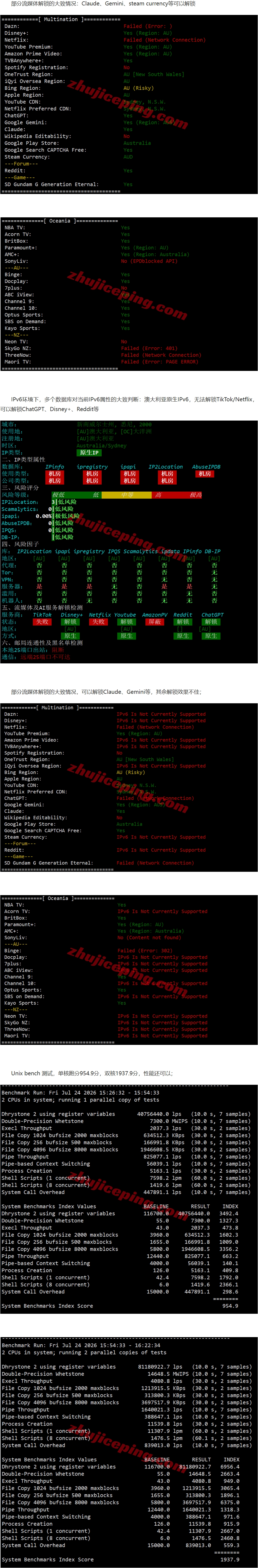Click the 原生 badge under Reddit
This screenshot has width=258, height=1568.
(183, 635)
